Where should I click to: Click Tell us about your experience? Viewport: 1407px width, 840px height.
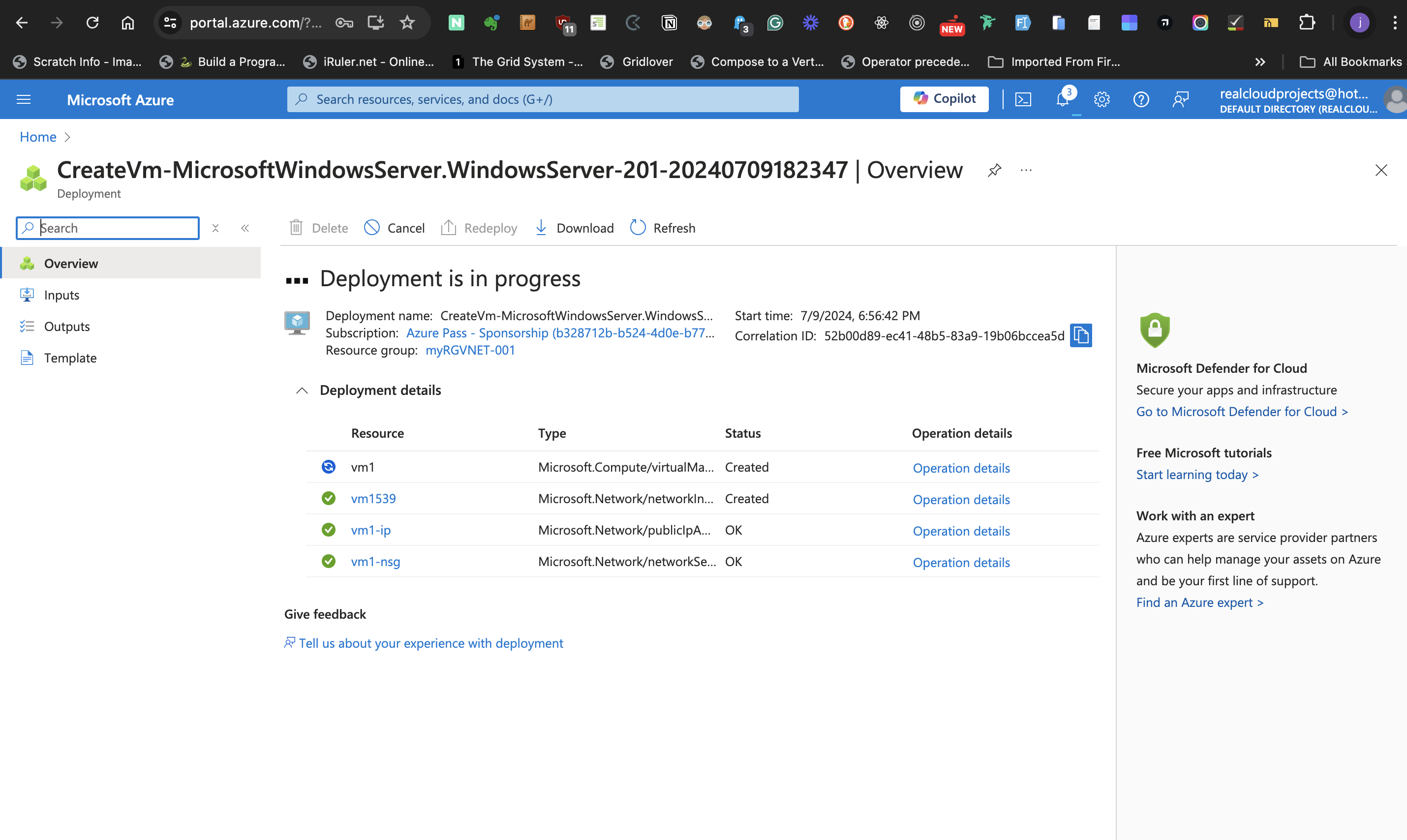click(x=431, y=643)
